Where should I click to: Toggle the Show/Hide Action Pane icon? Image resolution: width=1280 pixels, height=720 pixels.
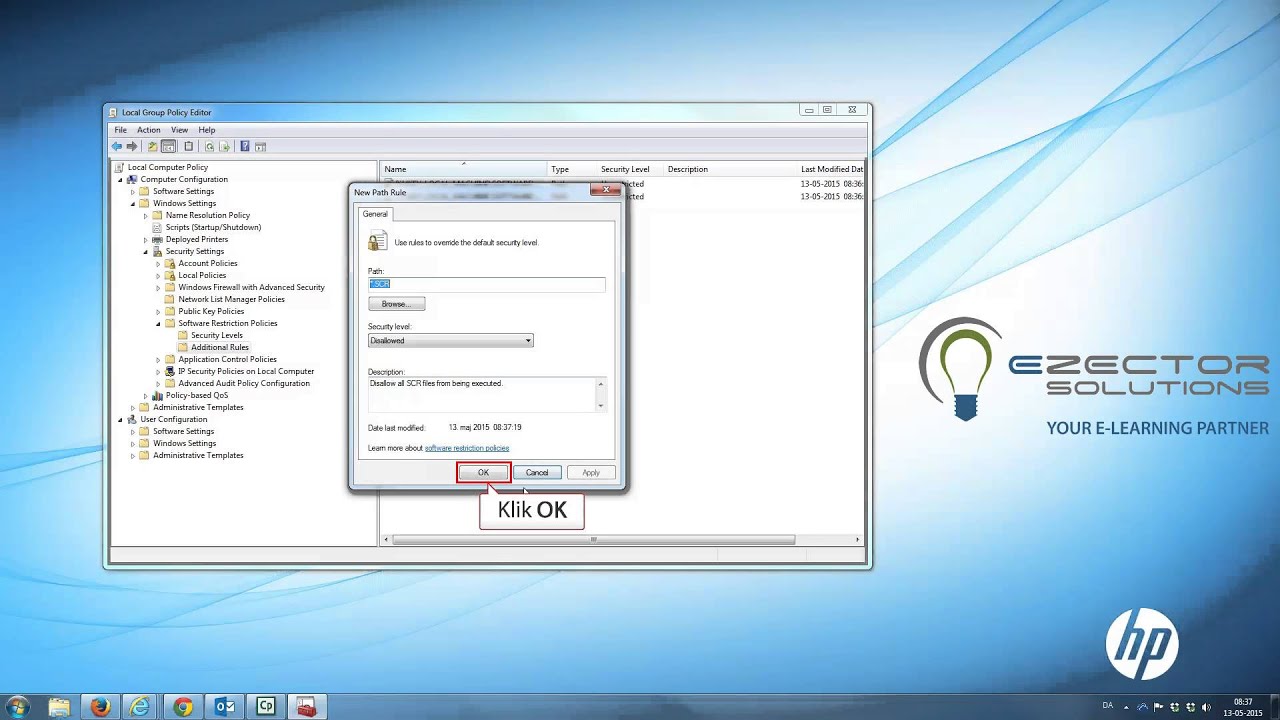coord(260,147)
